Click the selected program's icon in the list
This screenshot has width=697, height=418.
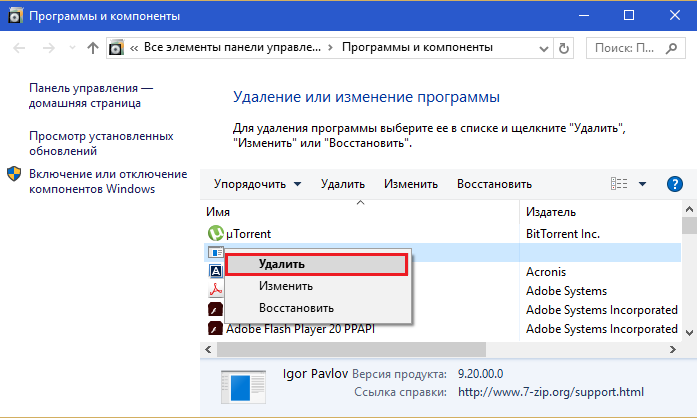216,253
